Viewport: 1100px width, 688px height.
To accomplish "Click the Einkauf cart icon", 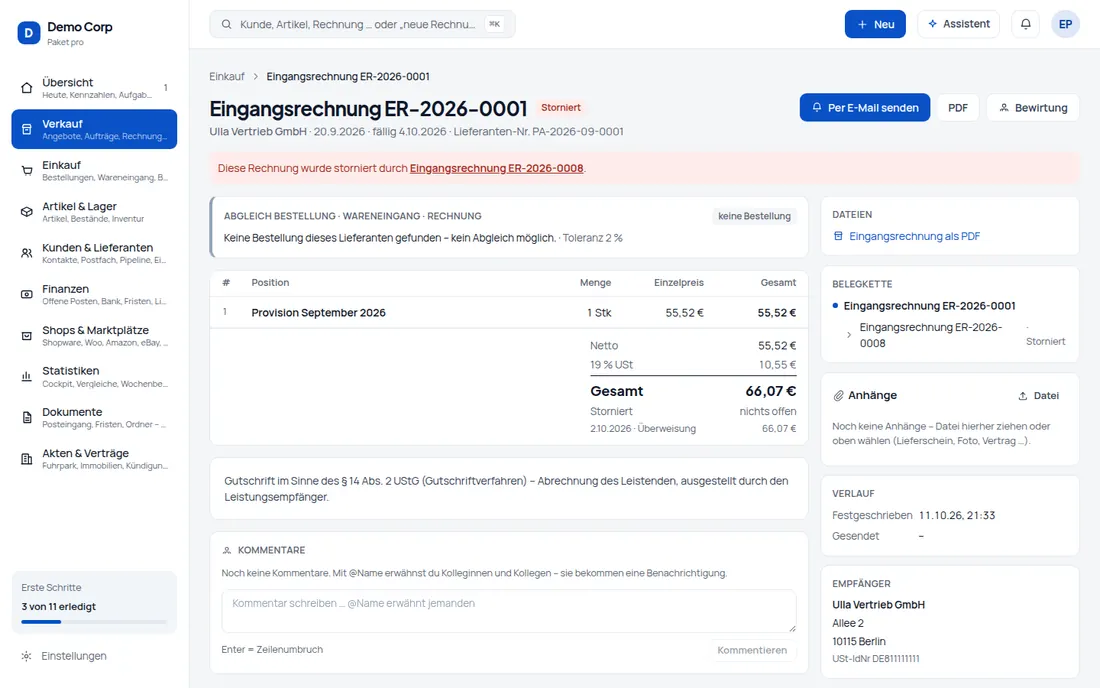I will coord(27,170).
